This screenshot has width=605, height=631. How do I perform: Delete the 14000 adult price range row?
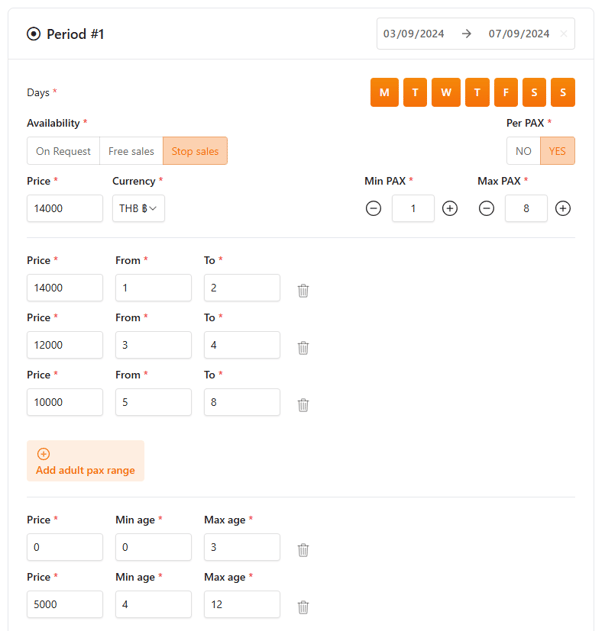[x=303, y=290]
